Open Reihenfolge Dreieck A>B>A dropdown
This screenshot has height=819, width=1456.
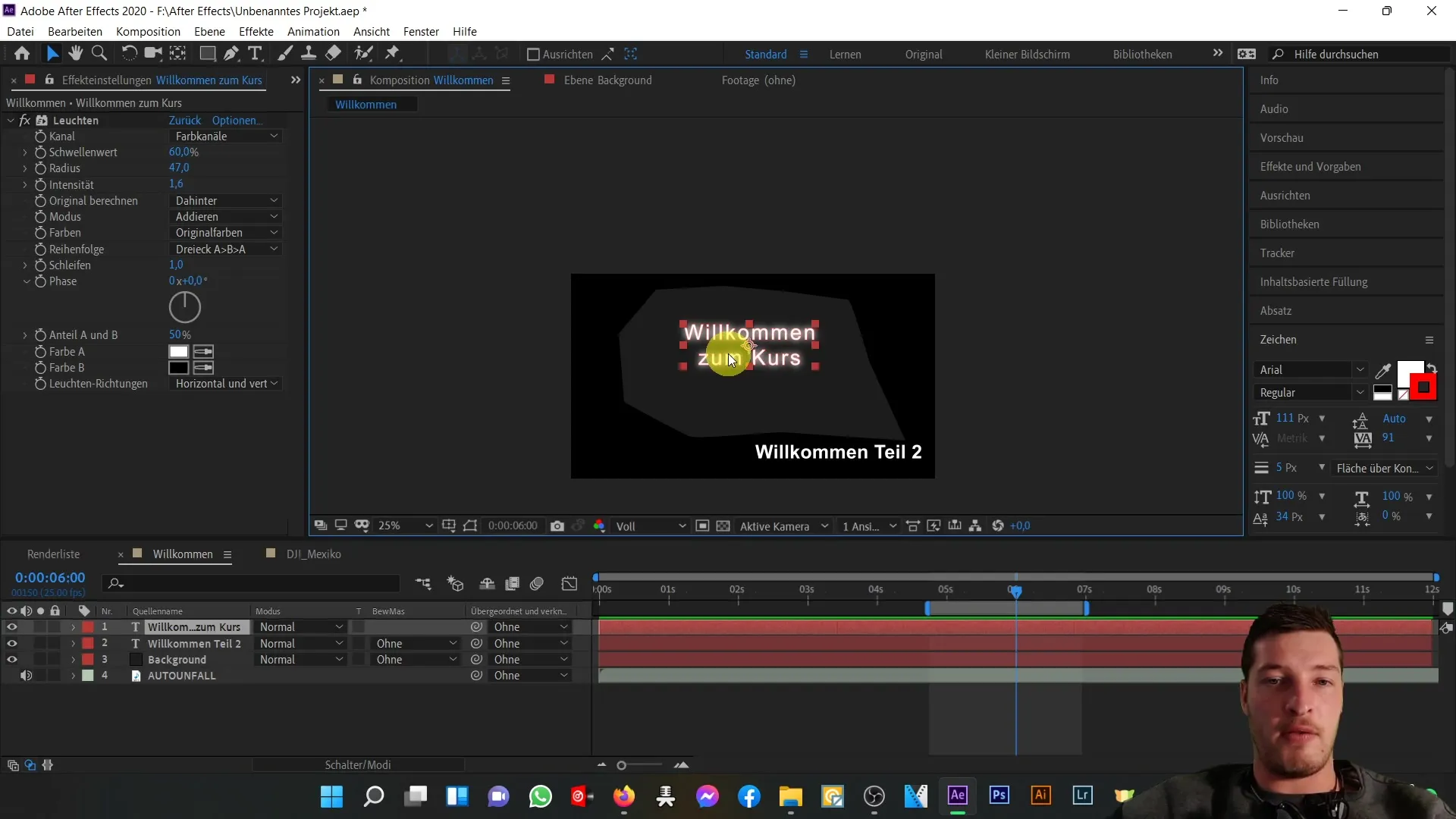(x=225, y=249)
